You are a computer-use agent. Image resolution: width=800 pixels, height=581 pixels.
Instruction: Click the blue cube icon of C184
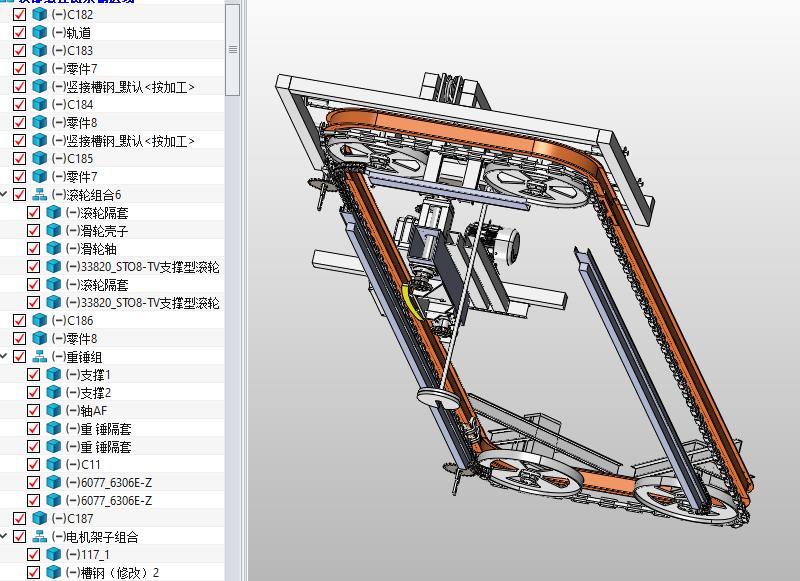point(39,104)
